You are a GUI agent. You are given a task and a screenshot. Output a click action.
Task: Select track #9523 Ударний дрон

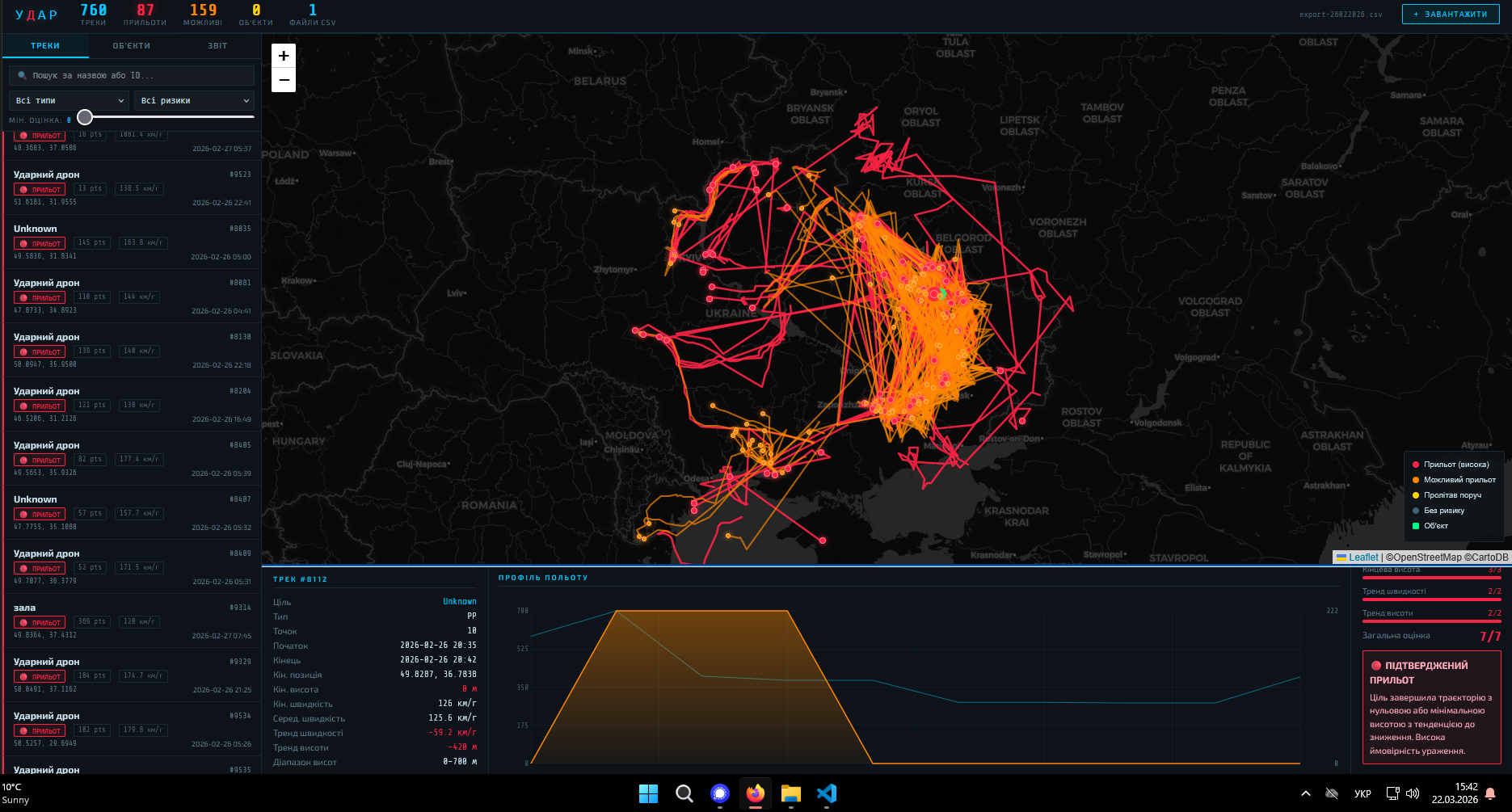132,187
